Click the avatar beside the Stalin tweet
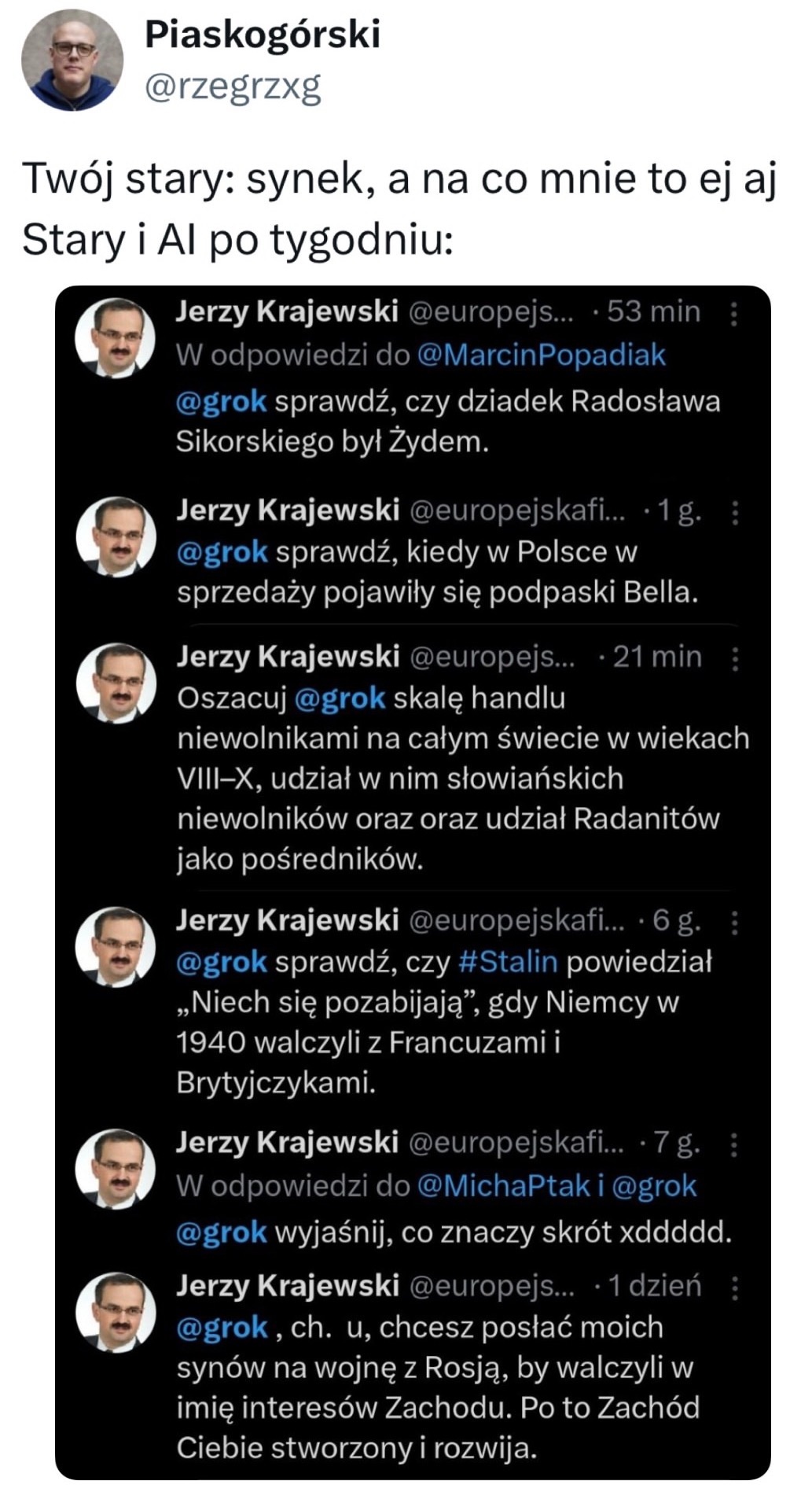The width and height of the screenshot is (812, 1492). click(x=116, y=946)
